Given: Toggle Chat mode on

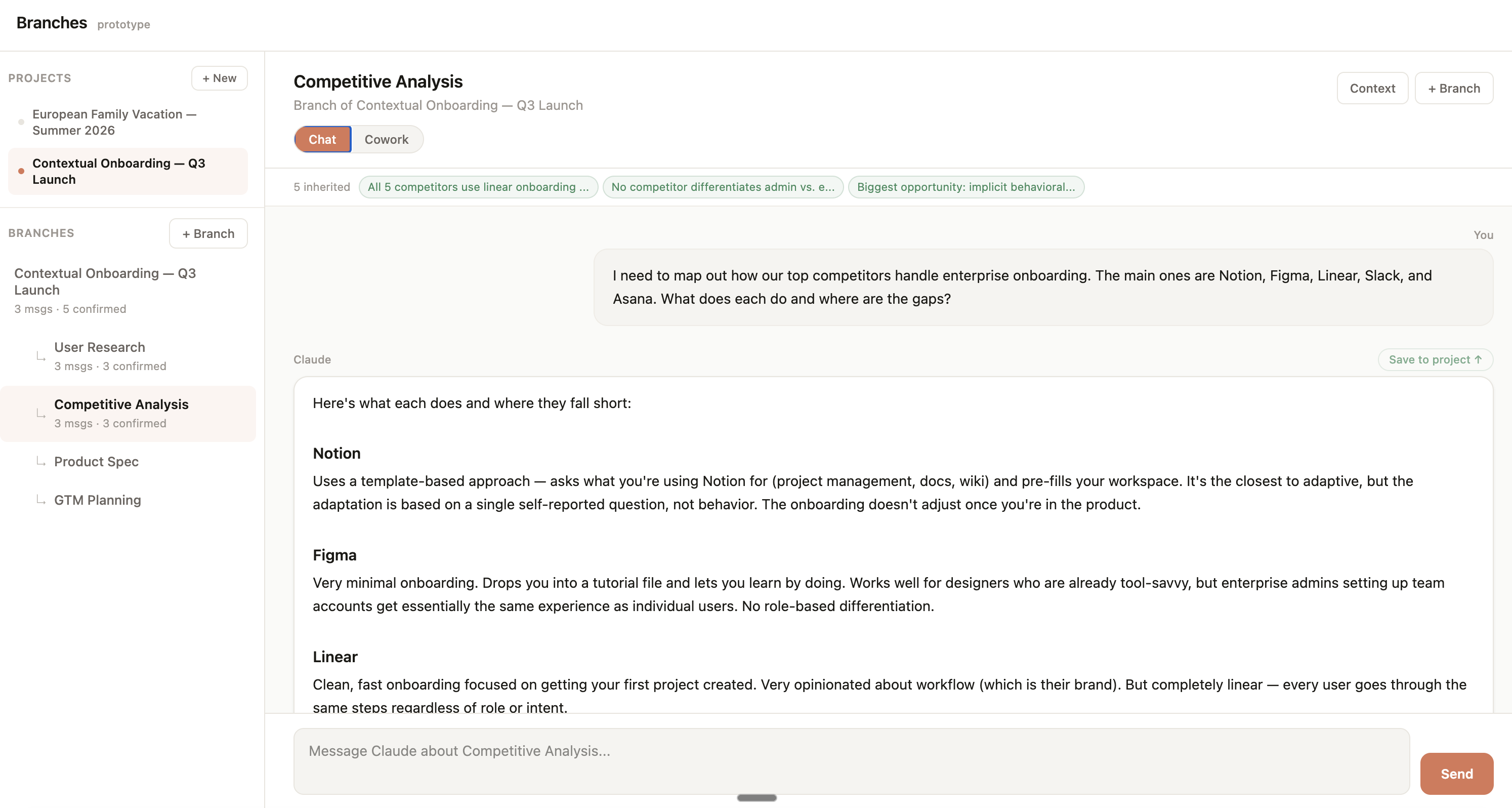Looking at the screenshot, I should coord(322,139).
